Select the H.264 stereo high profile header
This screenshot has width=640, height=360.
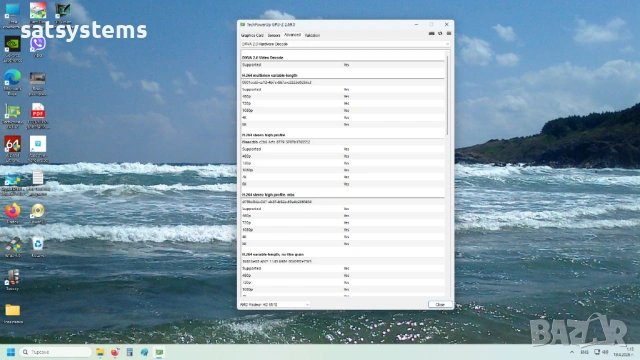[x=263, y=135]
